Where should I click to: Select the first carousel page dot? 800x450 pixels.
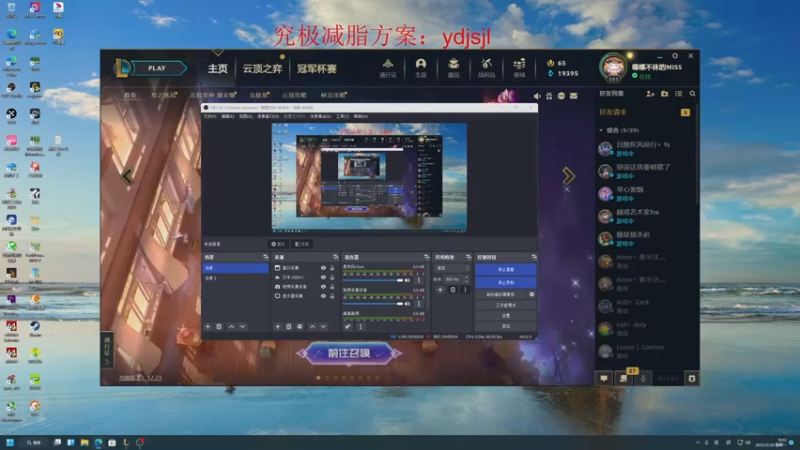tap(318, 378)
